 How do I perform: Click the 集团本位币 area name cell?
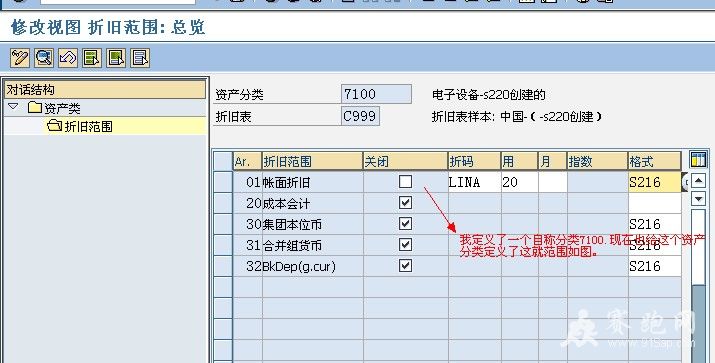[312, 224]
